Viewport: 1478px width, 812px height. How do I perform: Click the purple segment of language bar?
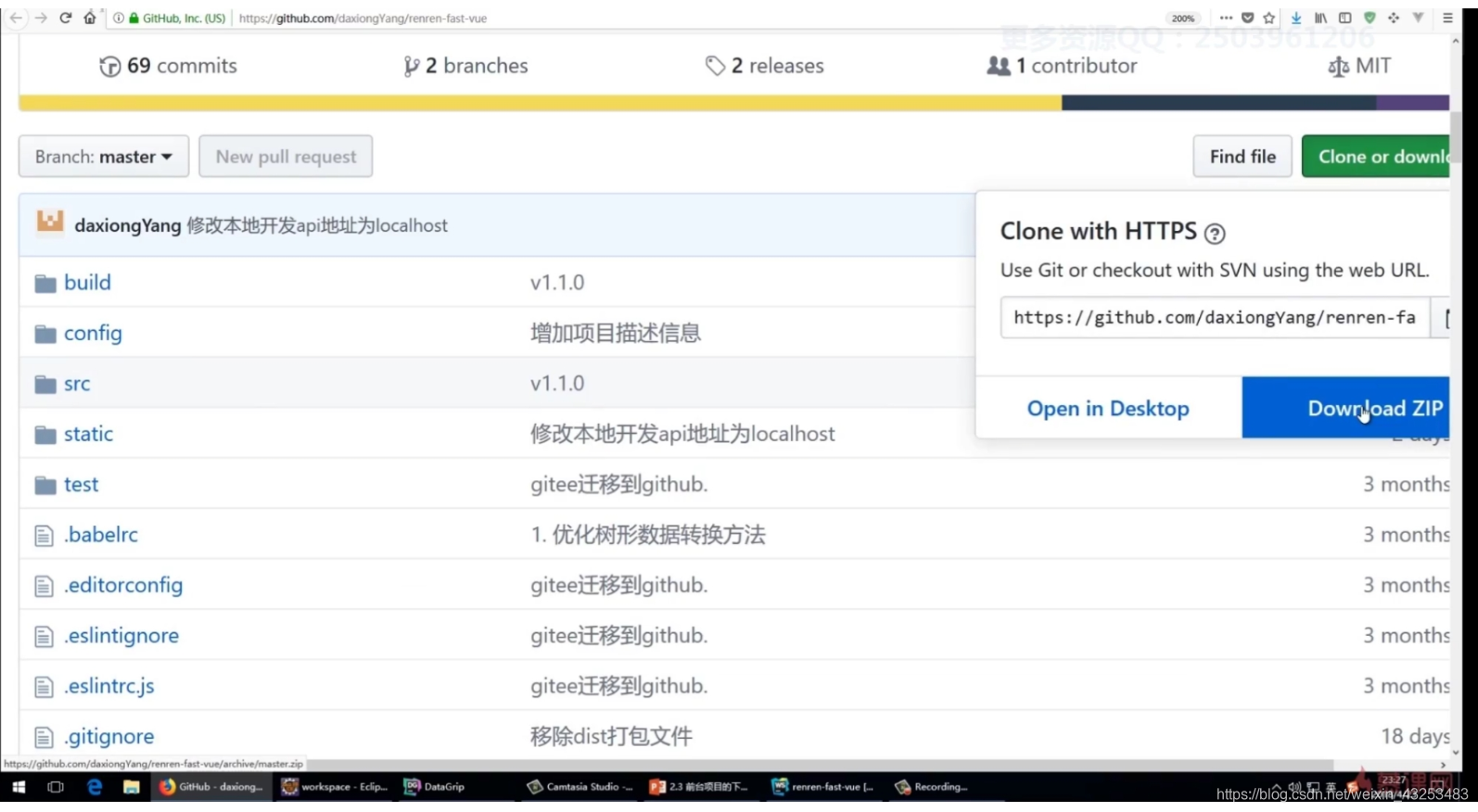tap(1412, 103)
